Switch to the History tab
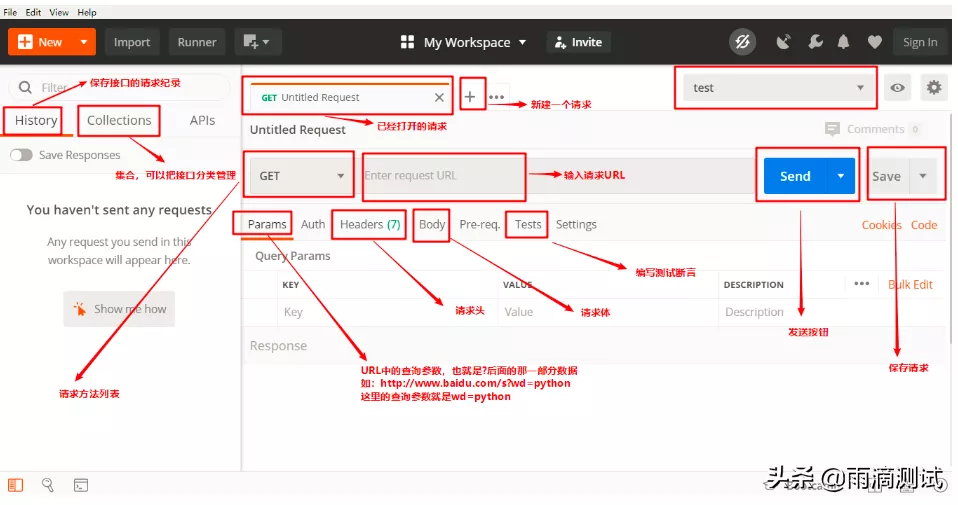Image resolution: width=958 pixels, height=505 pixels. coord(36,120)
